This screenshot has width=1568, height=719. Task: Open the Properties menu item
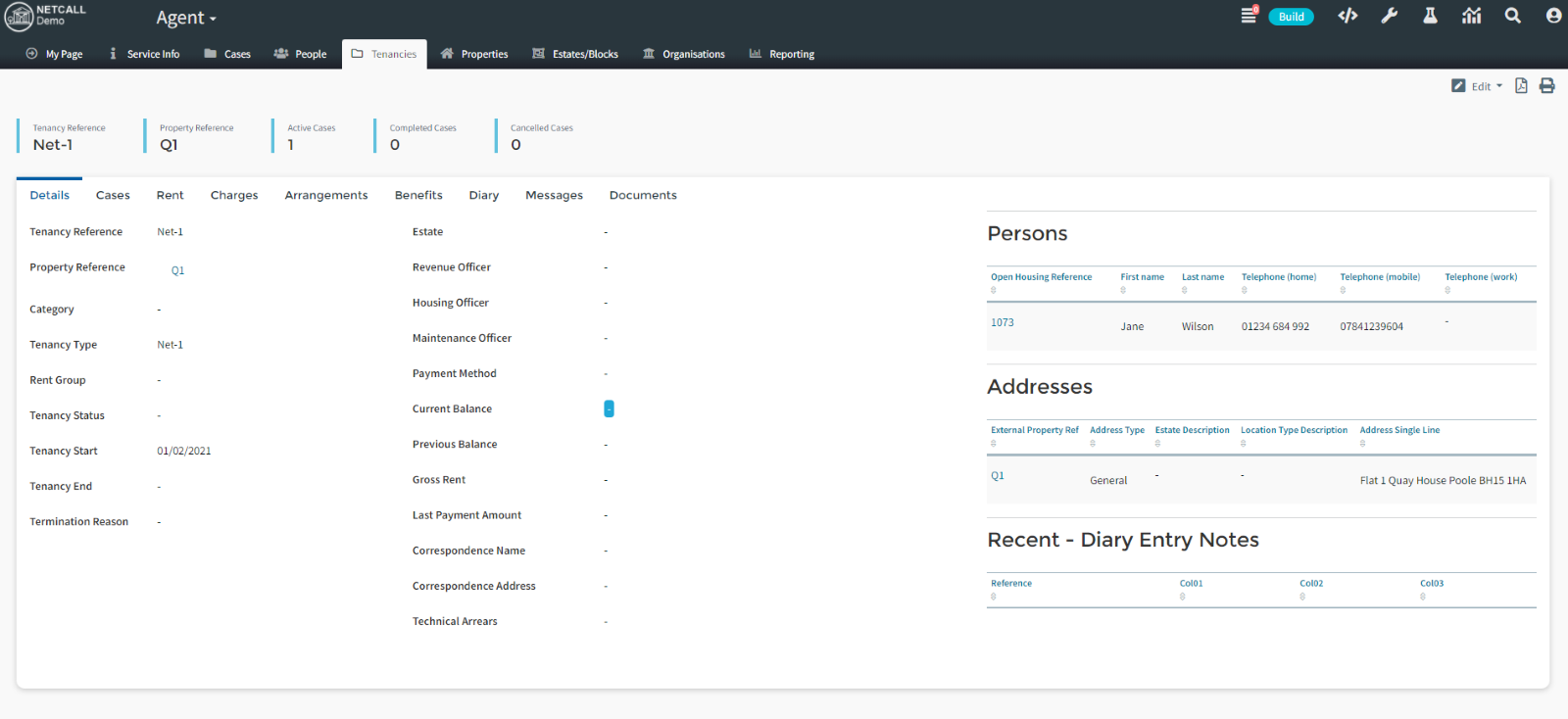pyautogui.click(x=474, y=54)
